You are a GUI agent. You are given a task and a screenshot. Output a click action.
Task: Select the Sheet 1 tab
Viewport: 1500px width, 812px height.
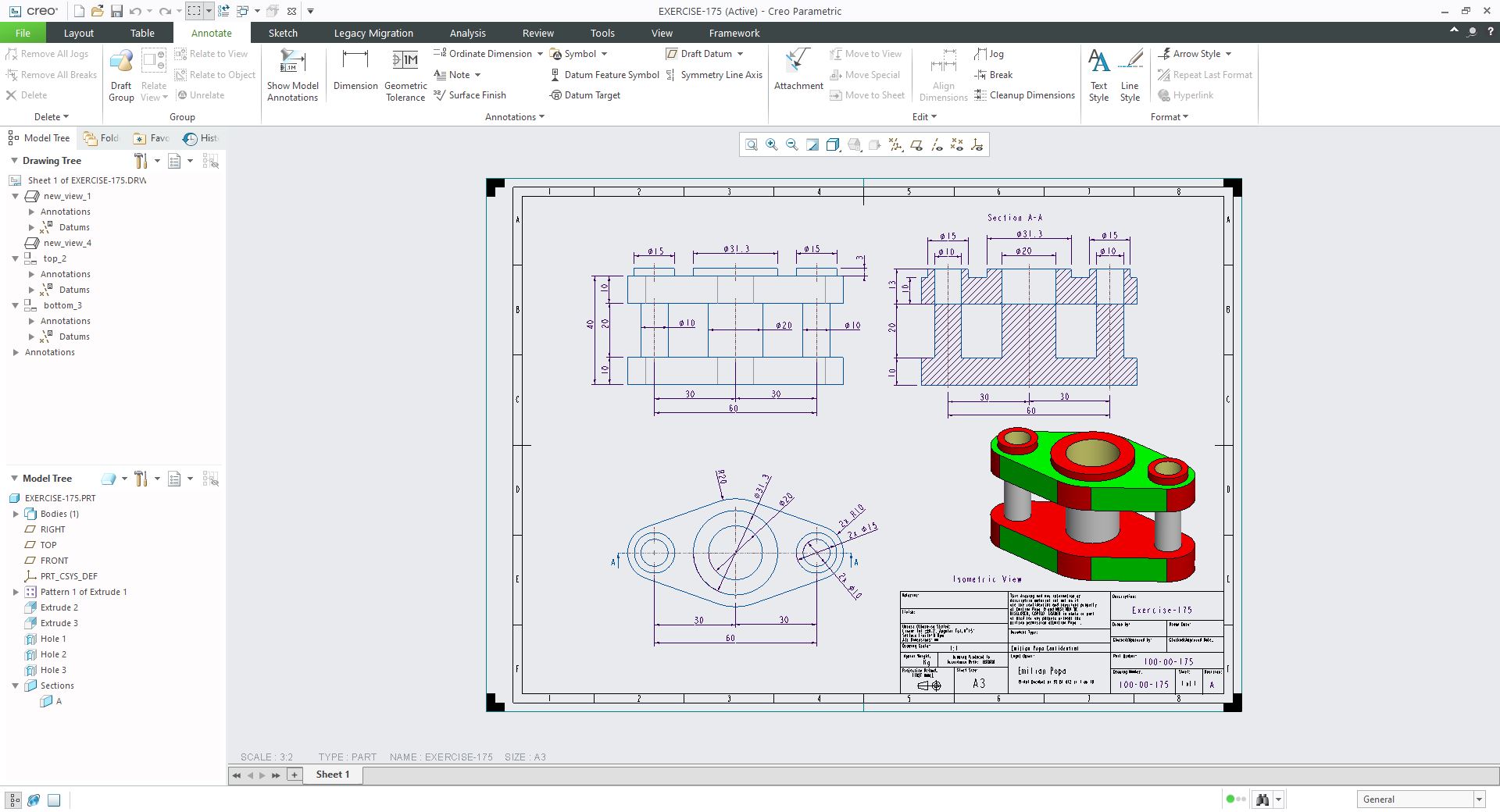click(x=333, y=775)
